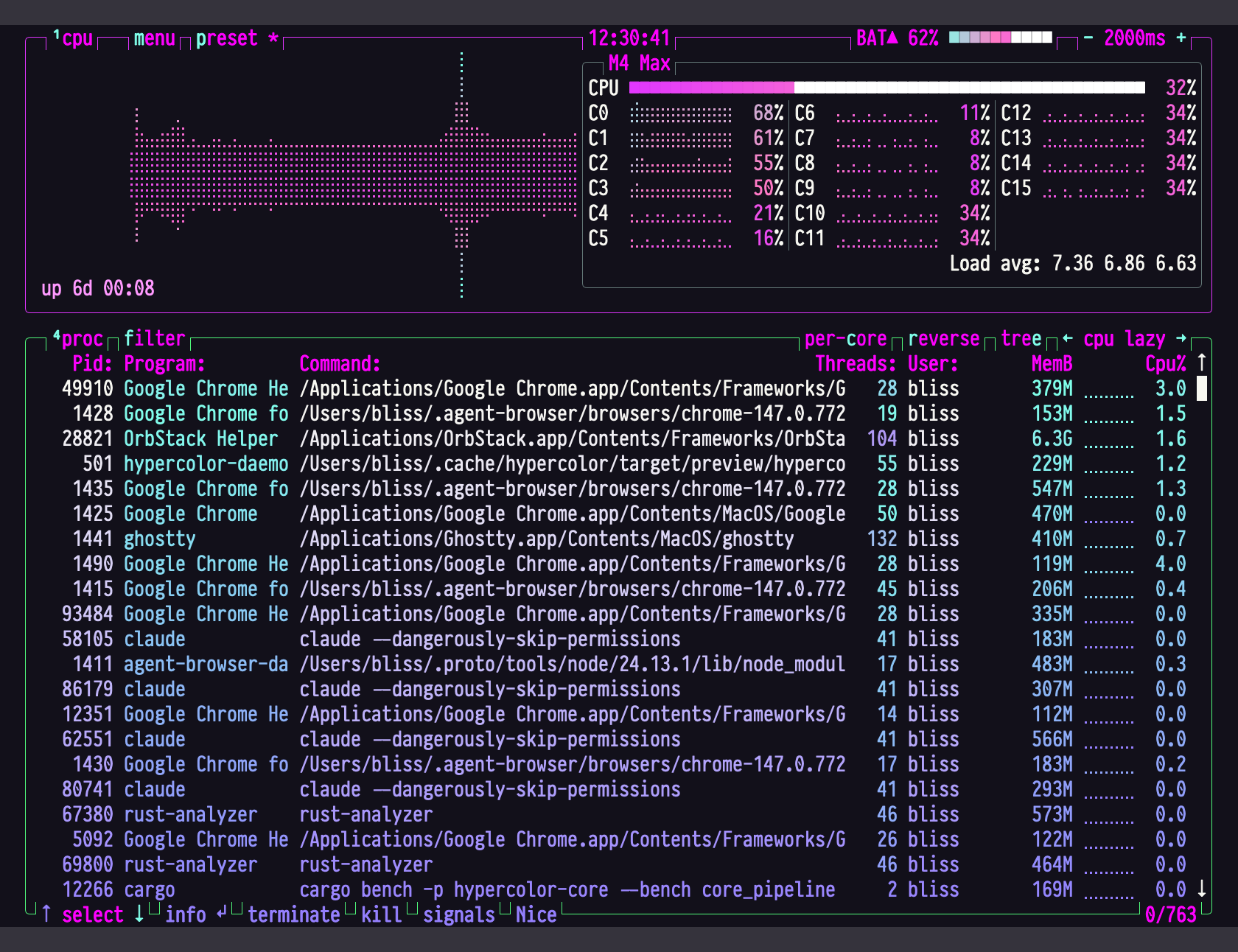Toggle reverse sort order
The image size is (1238, 952).
click(x=943, y=339)
